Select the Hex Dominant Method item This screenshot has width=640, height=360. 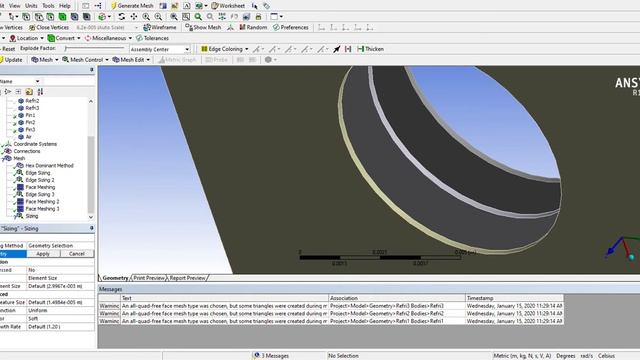tap(49, 166)
